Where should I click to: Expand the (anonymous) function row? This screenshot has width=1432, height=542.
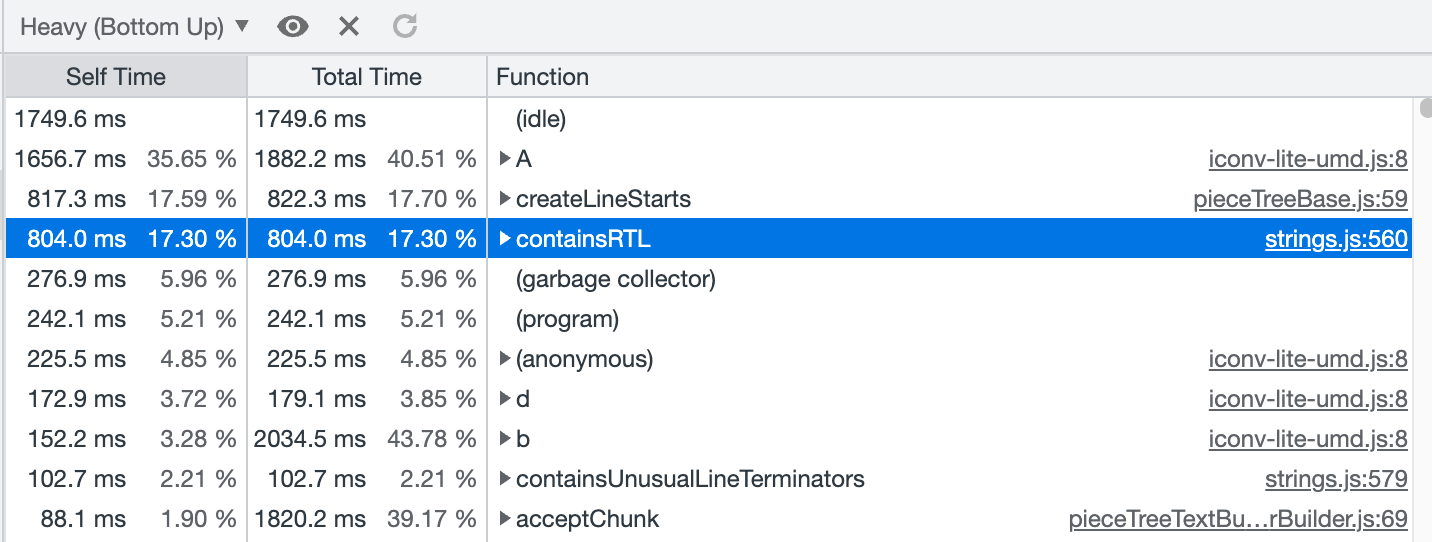pos(506,359)
